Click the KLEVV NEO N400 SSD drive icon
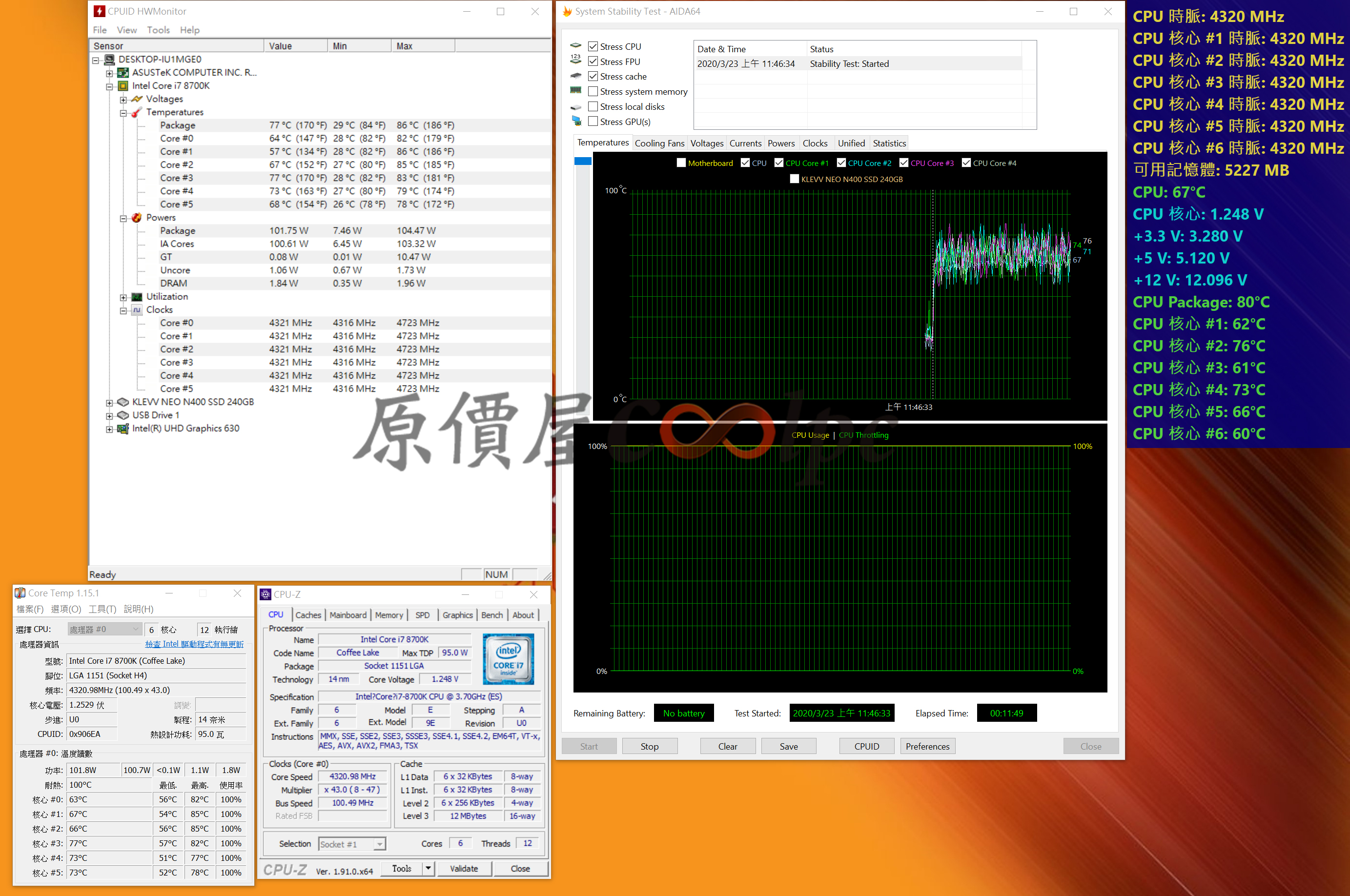This screenshot has width=1350, height=896. (123, 402)
